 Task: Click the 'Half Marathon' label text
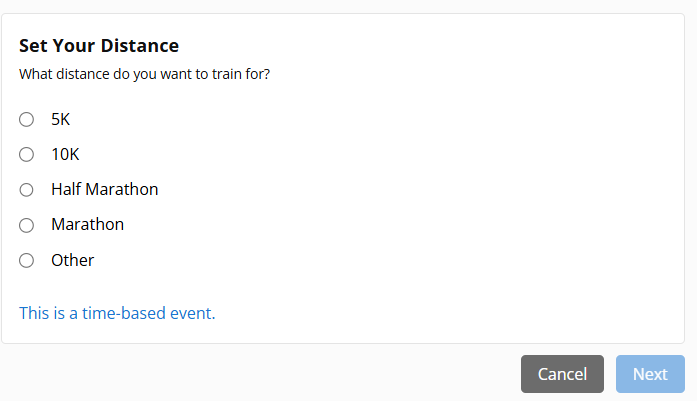coord(104,189)
